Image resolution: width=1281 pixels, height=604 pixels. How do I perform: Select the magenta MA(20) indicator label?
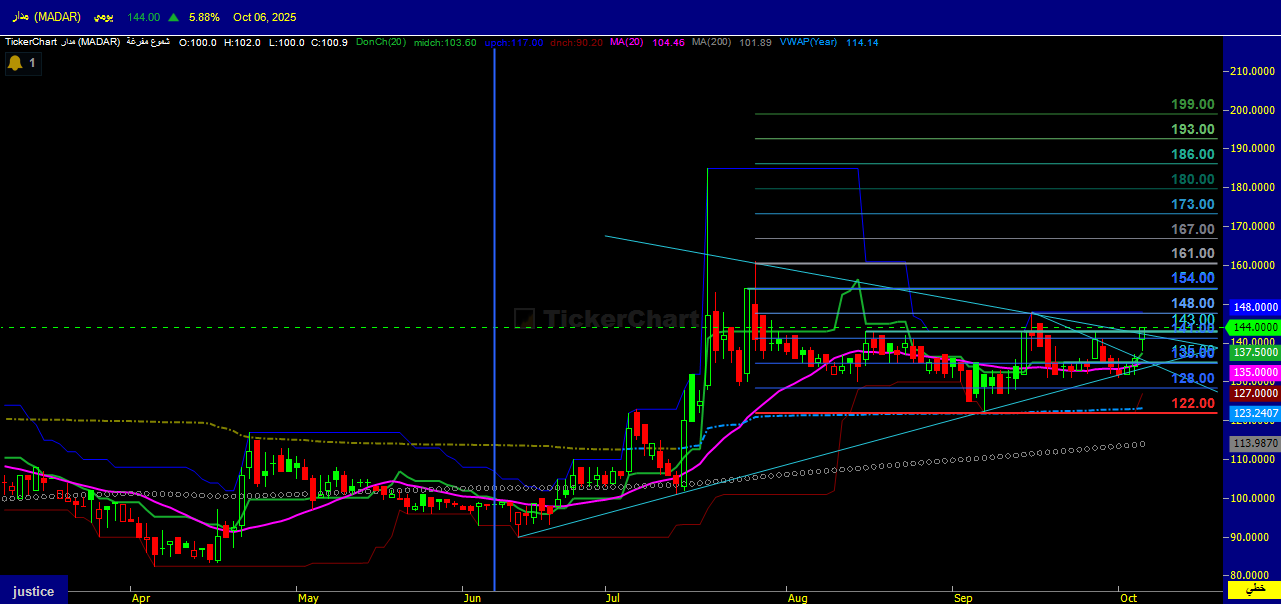pos(626,42)
